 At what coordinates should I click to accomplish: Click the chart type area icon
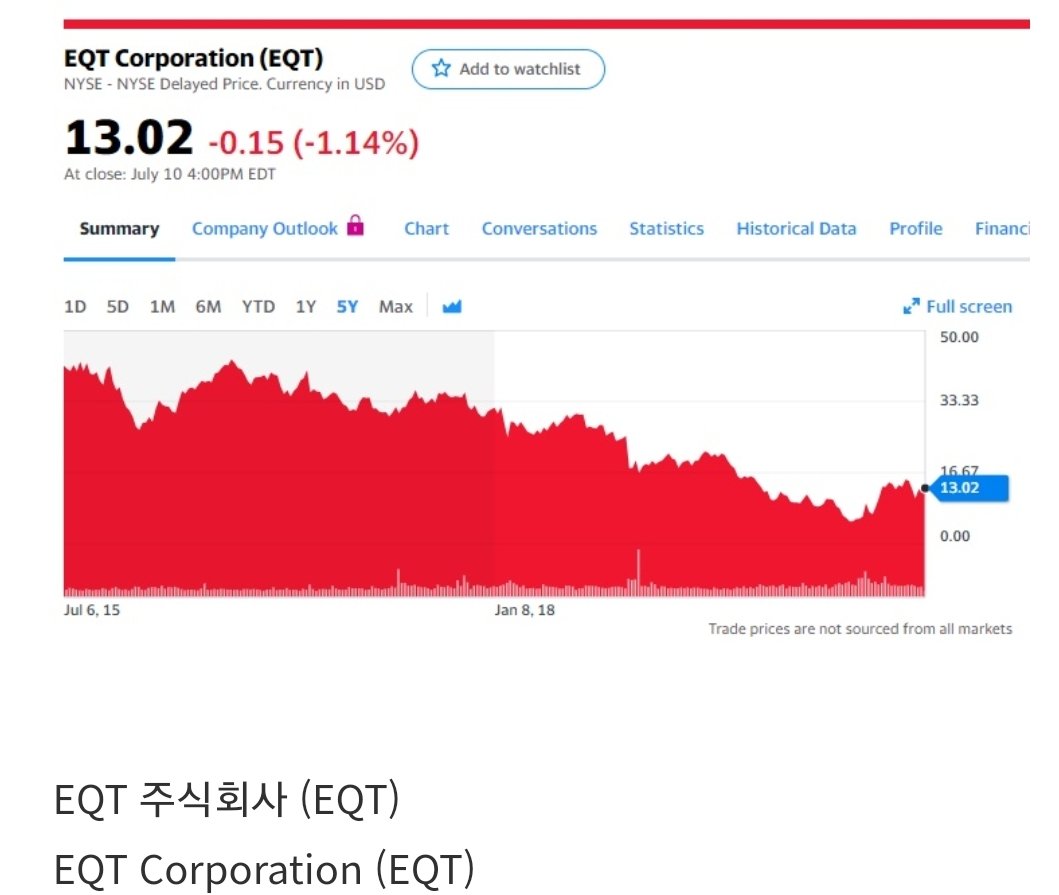click(452, 307)
